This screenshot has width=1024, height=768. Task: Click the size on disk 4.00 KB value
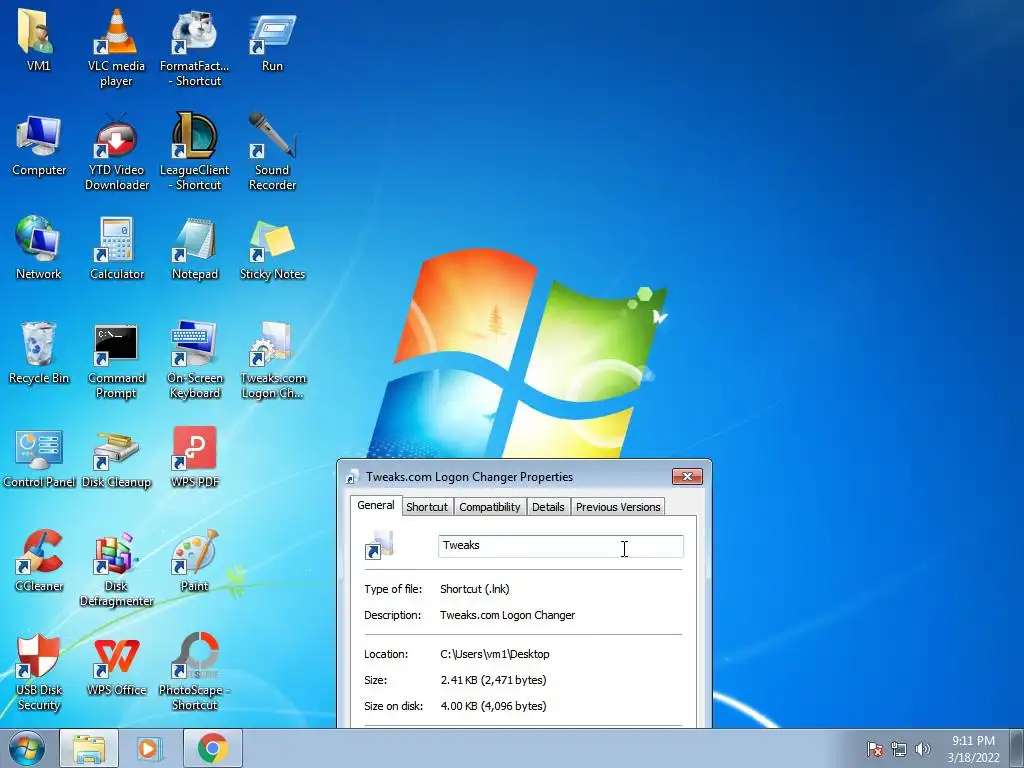tap(494, 707)
